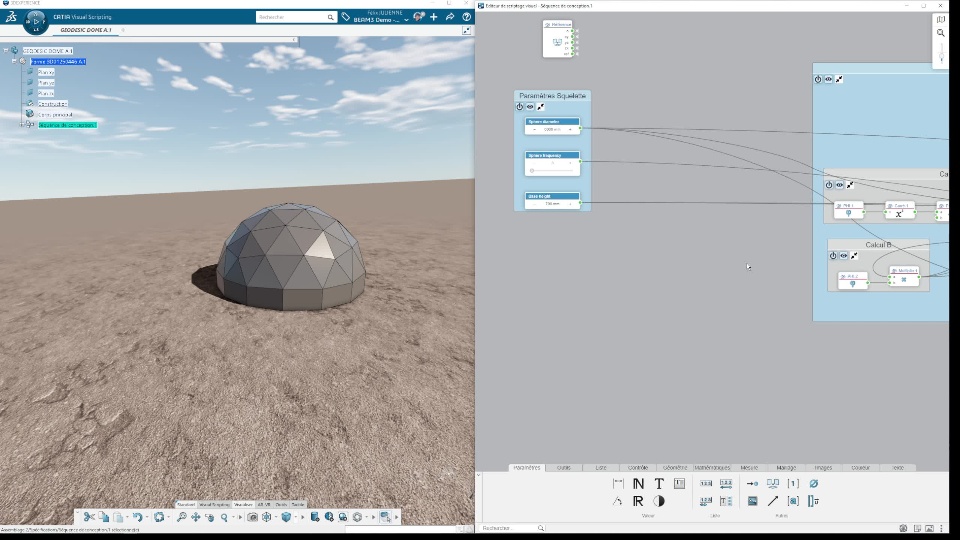Collapse the selected blue tree node

pos(14,61)
